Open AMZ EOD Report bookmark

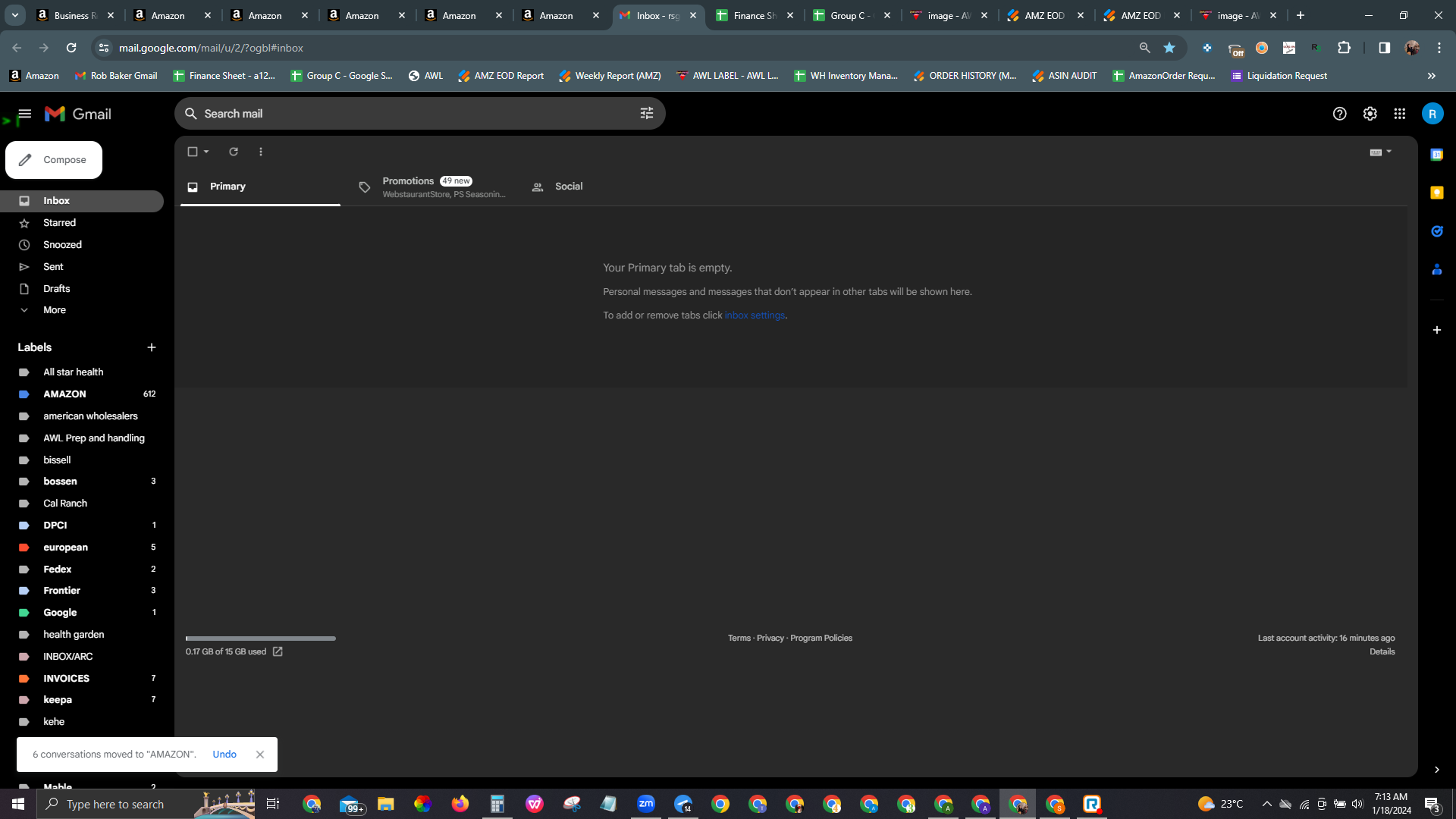[501, 76]
